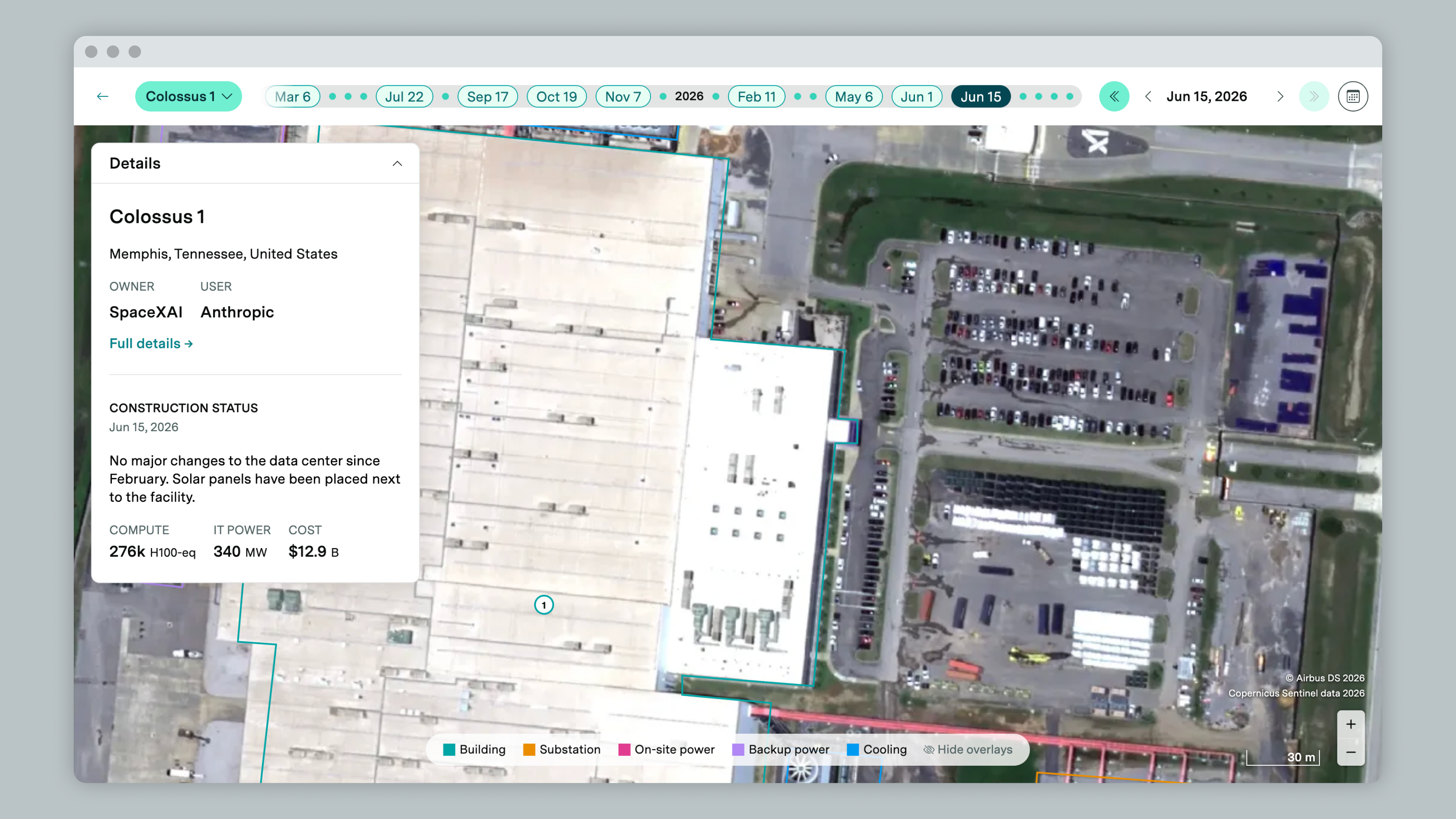
Task: Click Memphis, Tennessee, United States location text
Action: pos(223,254)
